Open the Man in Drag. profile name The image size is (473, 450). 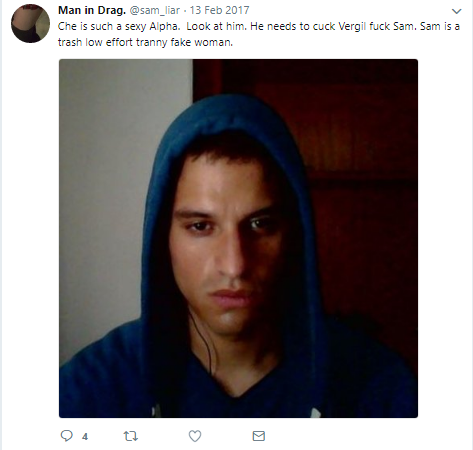coord(92,10)
